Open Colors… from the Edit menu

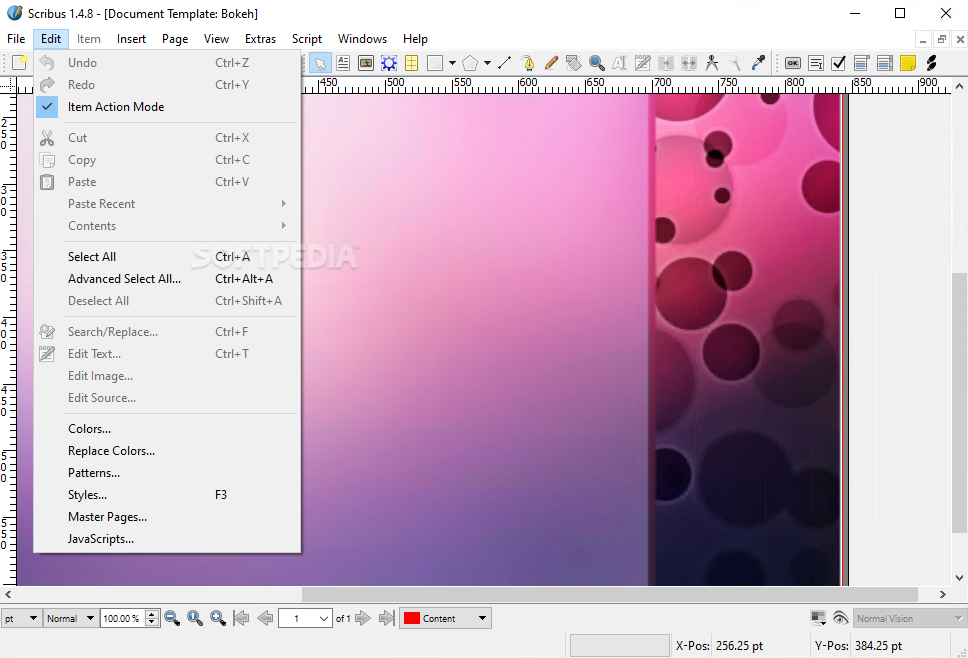(167, 429)
